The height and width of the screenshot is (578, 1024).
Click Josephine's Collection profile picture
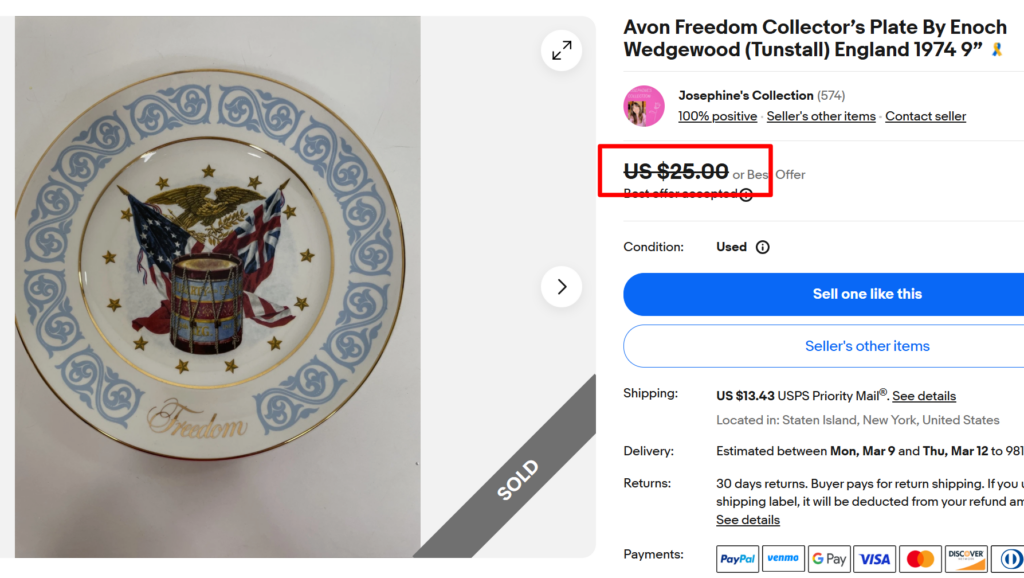pos(643,105)
